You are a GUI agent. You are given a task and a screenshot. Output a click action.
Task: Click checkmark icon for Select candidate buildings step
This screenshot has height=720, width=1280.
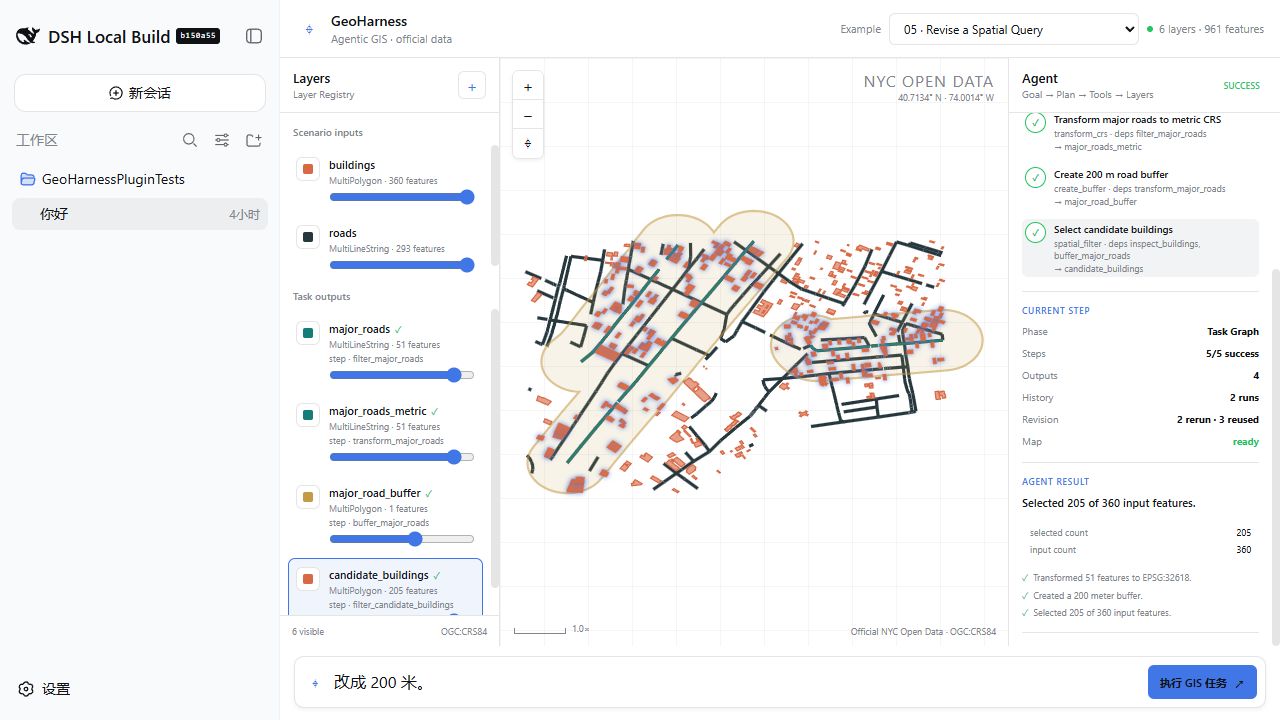coord(1036,232)
